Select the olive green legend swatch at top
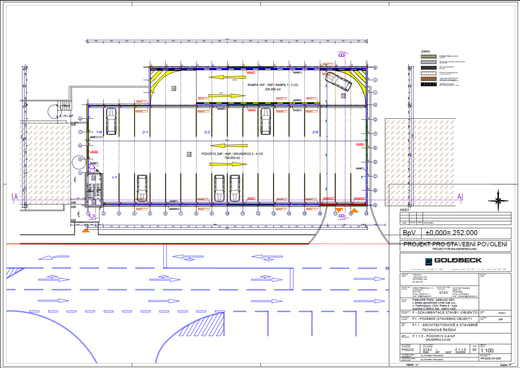This screenshot has width=520, height=368. (x=429, y=57)
